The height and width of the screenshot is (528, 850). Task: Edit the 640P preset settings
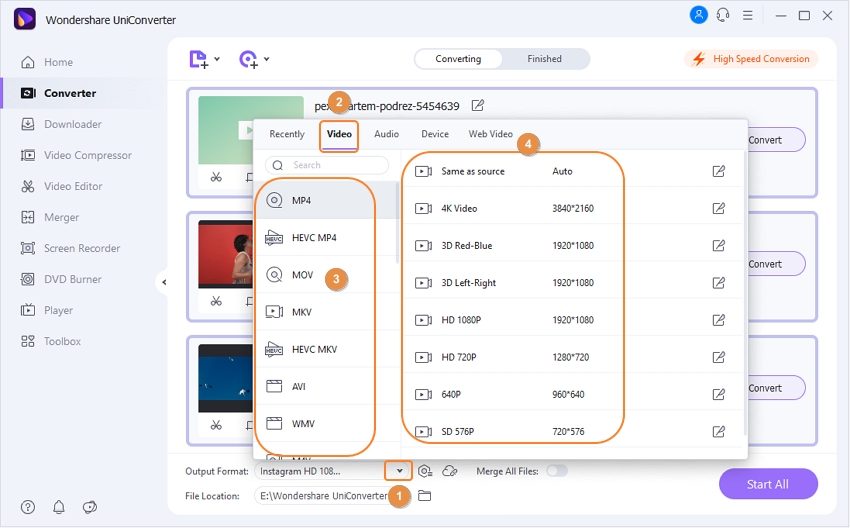[x=718, y=395]
